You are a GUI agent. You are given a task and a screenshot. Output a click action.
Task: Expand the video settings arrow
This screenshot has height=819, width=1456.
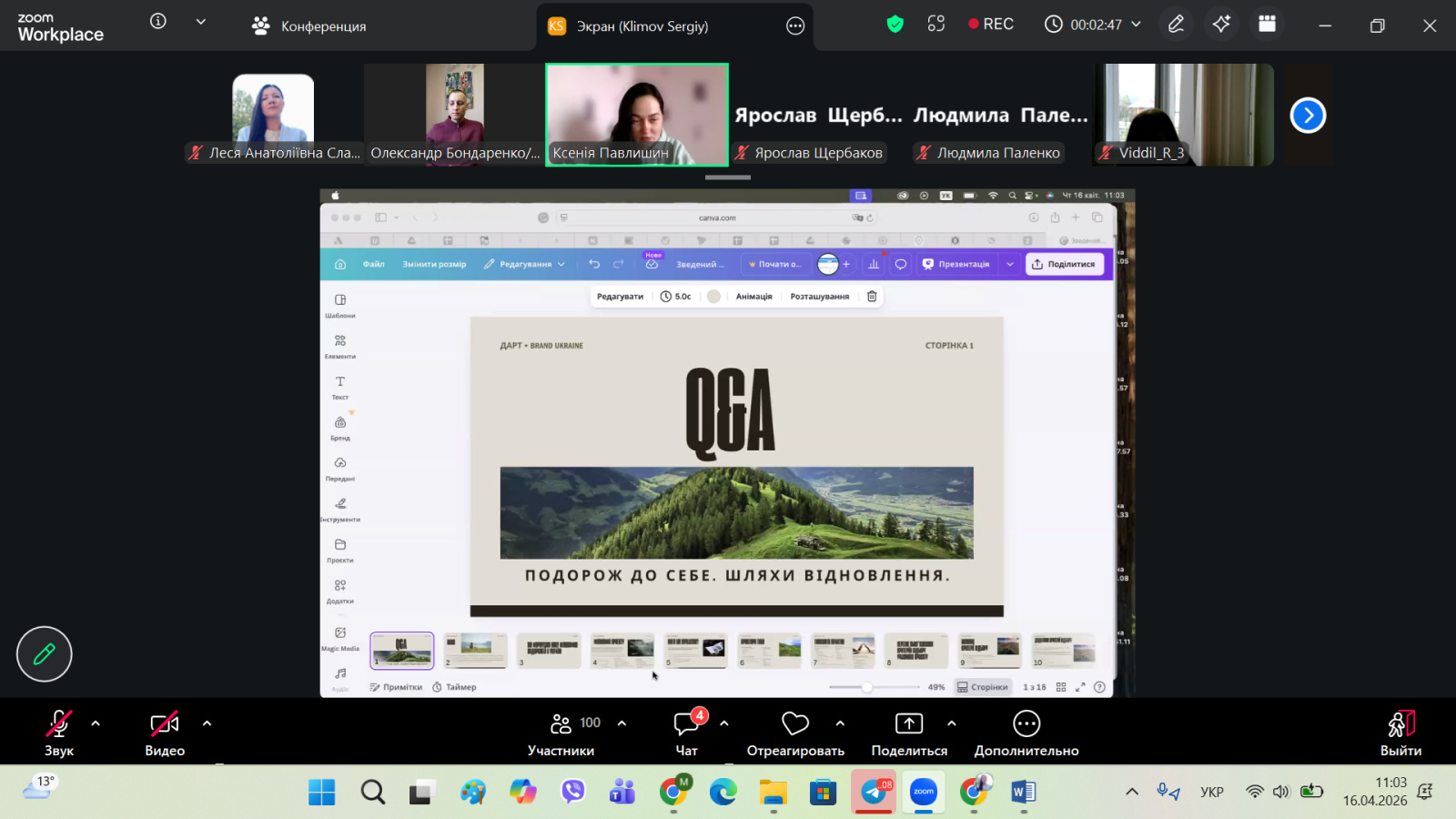click(x=207, y=723)
